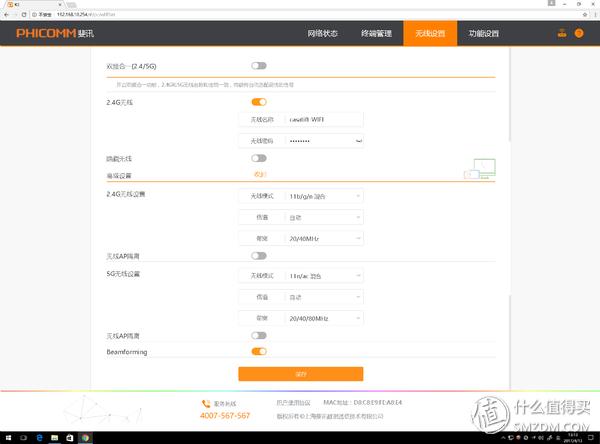The width and height of the screenshot is (600, 444).
Task: Edit the 2.4G wireless password field
Action: [301, 141]
